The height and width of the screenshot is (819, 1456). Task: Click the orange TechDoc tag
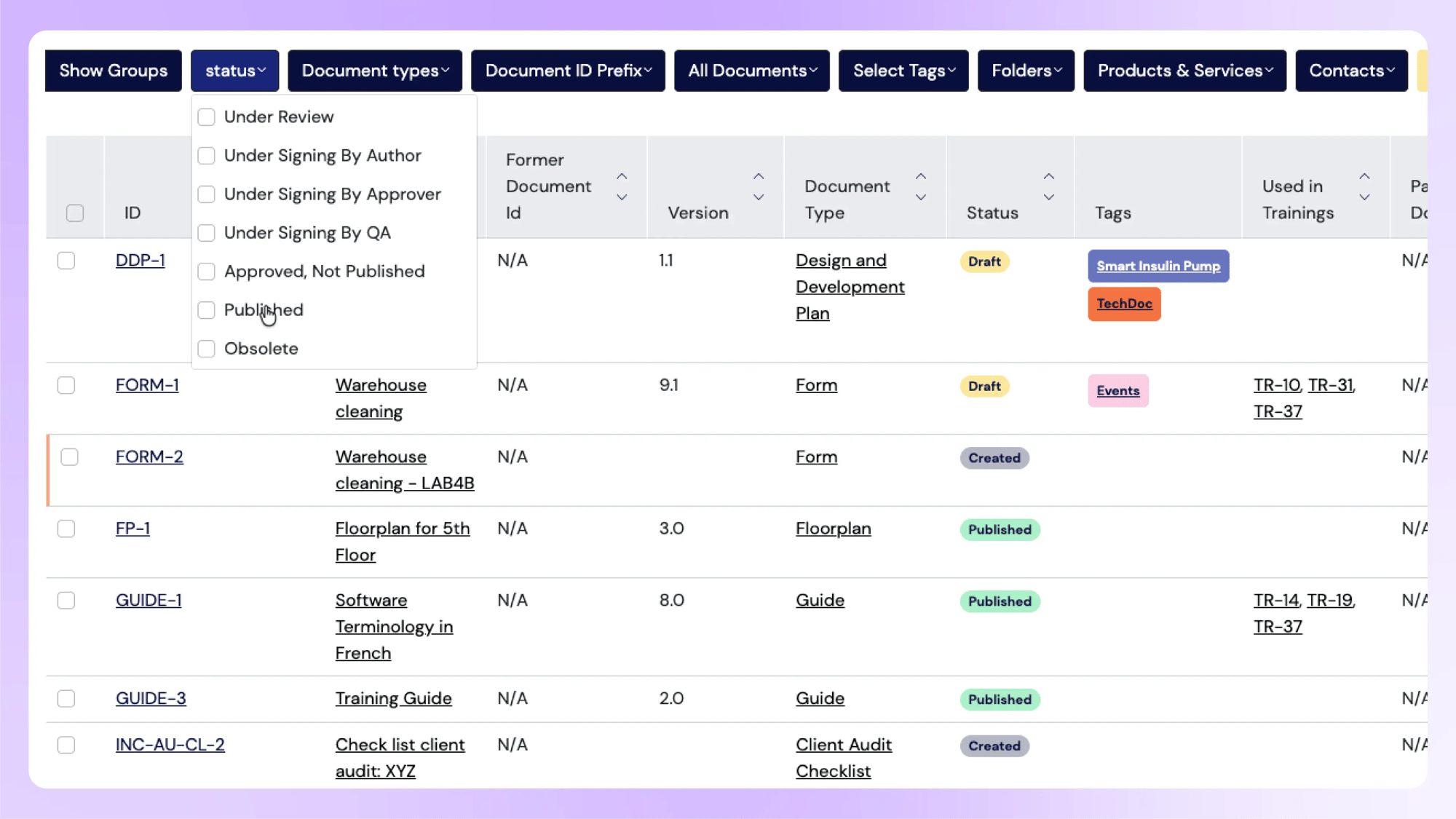tap(1123, 304)
